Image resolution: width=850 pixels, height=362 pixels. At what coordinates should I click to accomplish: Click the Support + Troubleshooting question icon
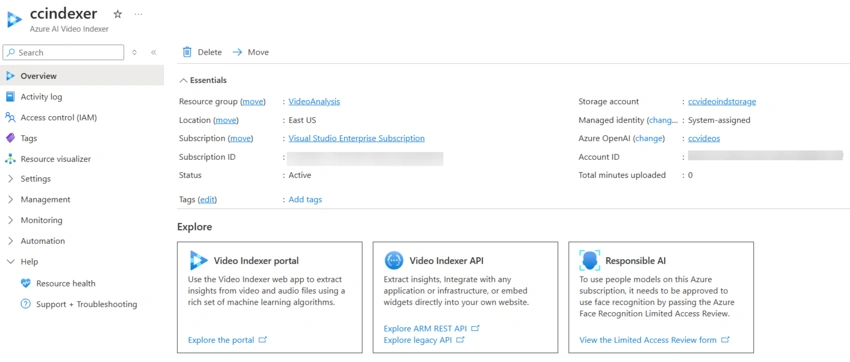pos(25,303)
